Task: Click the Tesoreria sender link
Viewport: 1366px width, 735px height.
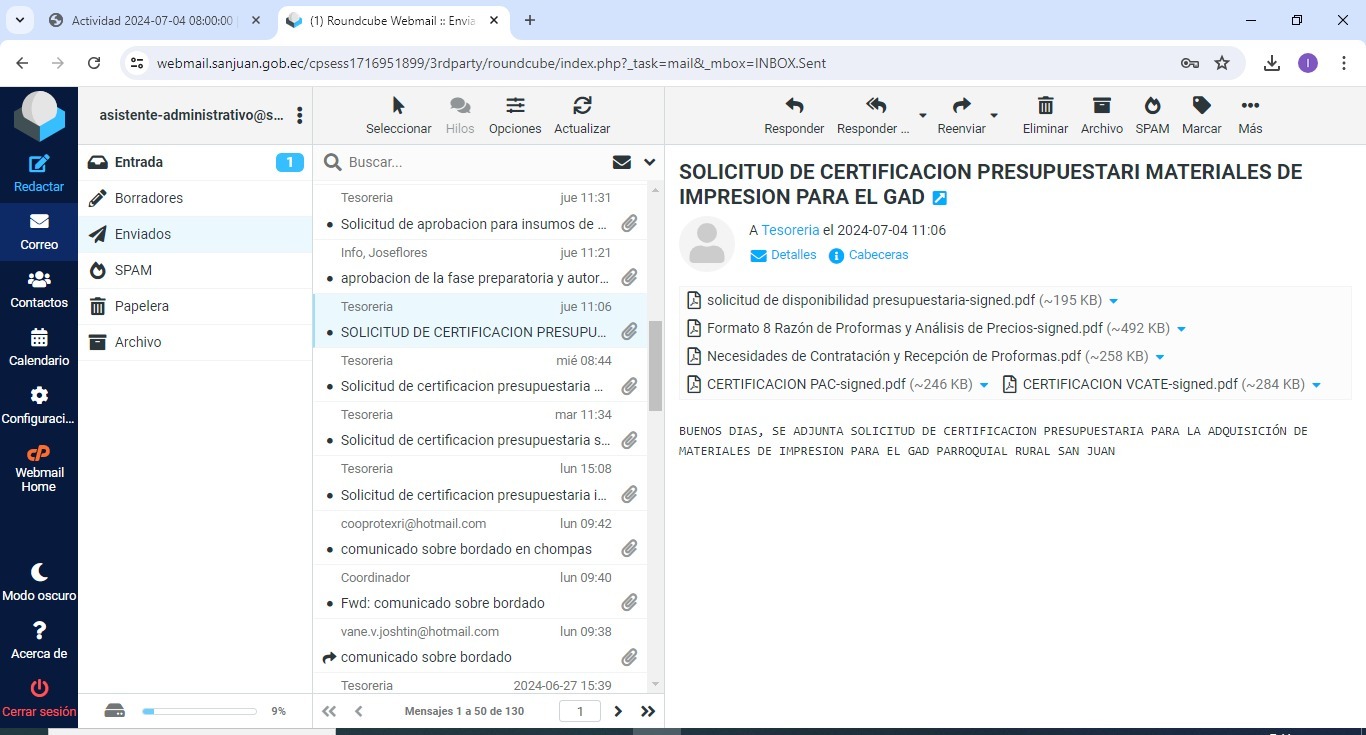Action: (790, 230)
